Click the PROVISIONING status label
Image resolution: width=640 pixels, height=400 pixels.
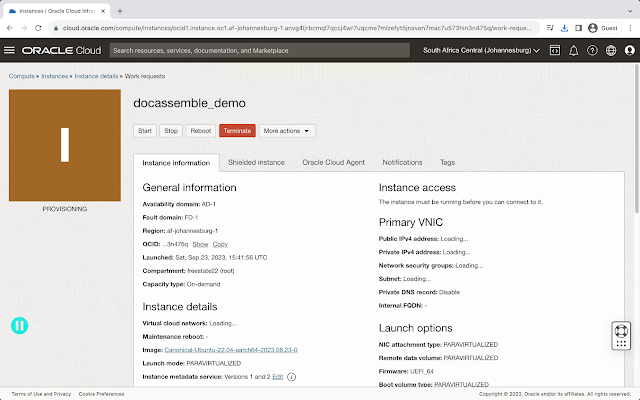pos(65,209)
